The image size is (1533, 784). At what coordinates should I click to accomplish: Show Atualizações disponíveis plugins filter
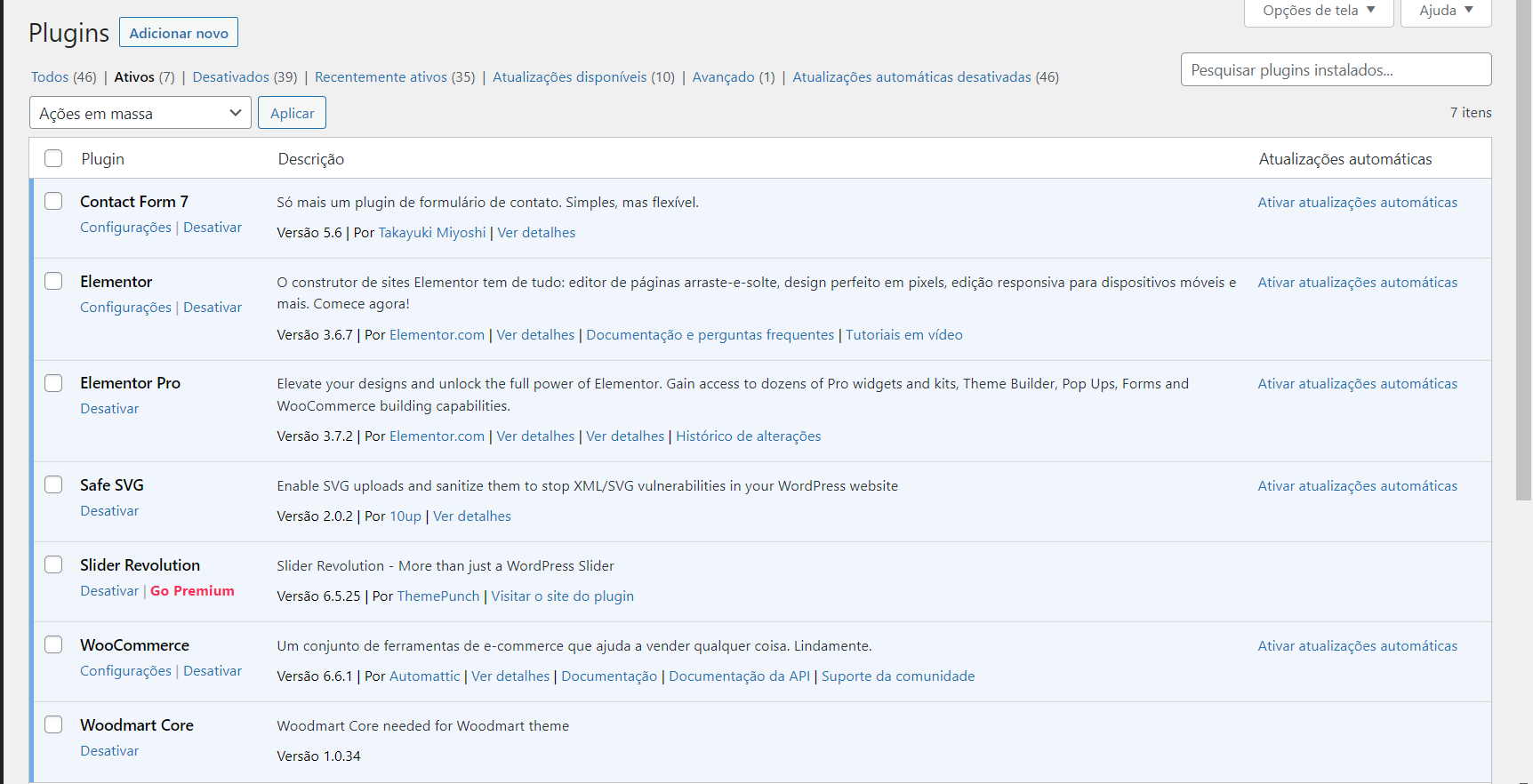click(x=583, y=77)
